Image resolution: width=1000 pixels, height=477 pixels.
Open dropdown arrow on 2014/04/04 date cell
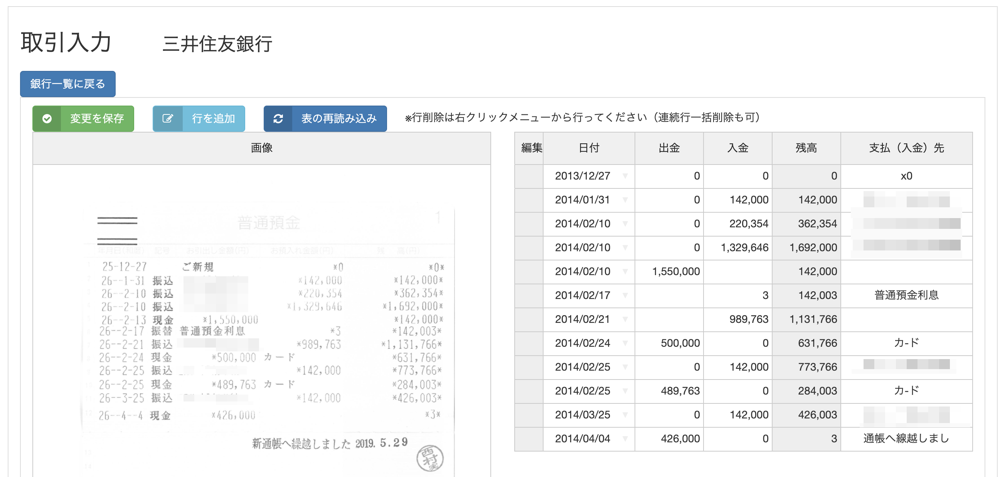(625, 439)
